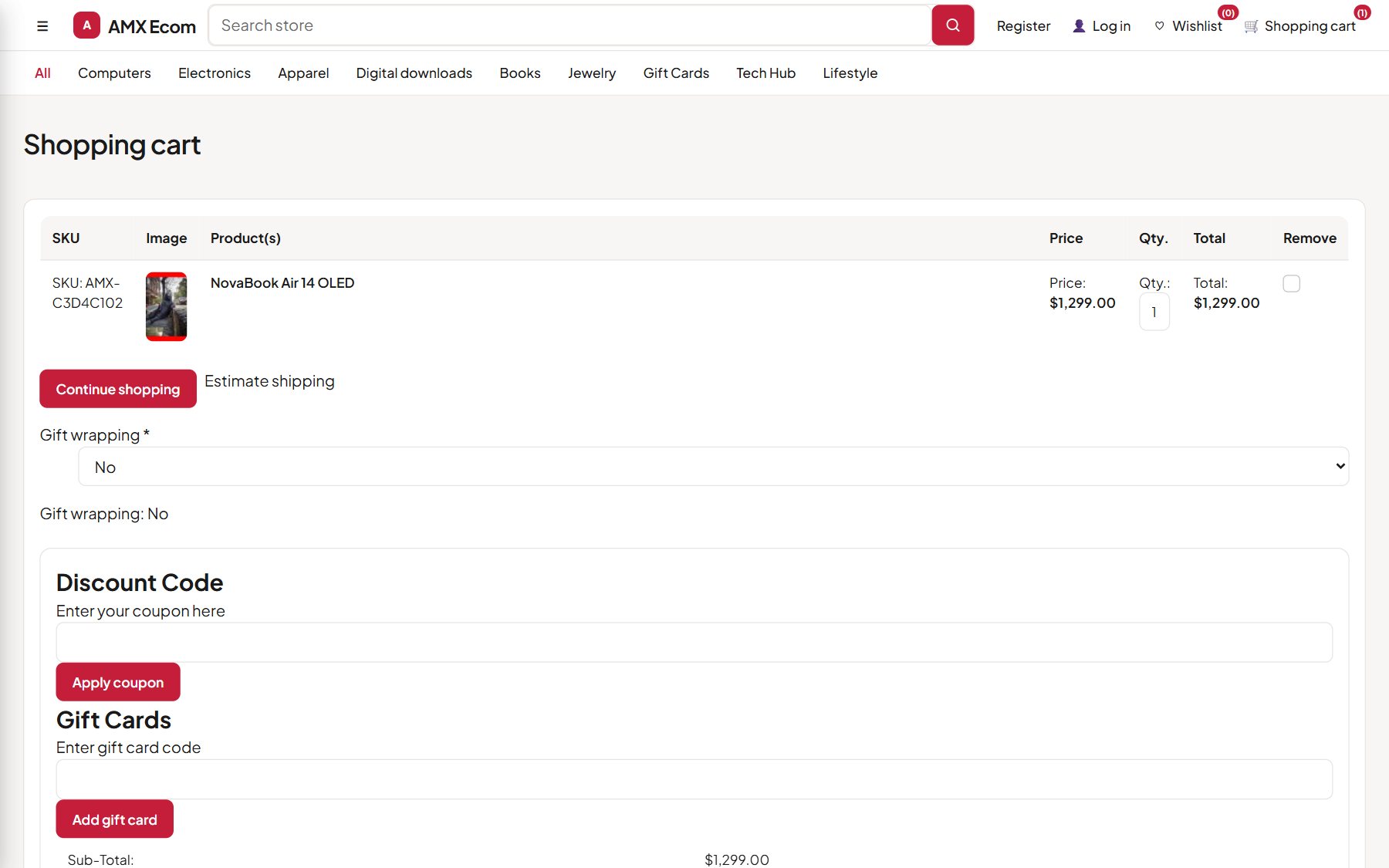Open the Wishlist link text
1389x868 pixels.
tap(1197, 26)
